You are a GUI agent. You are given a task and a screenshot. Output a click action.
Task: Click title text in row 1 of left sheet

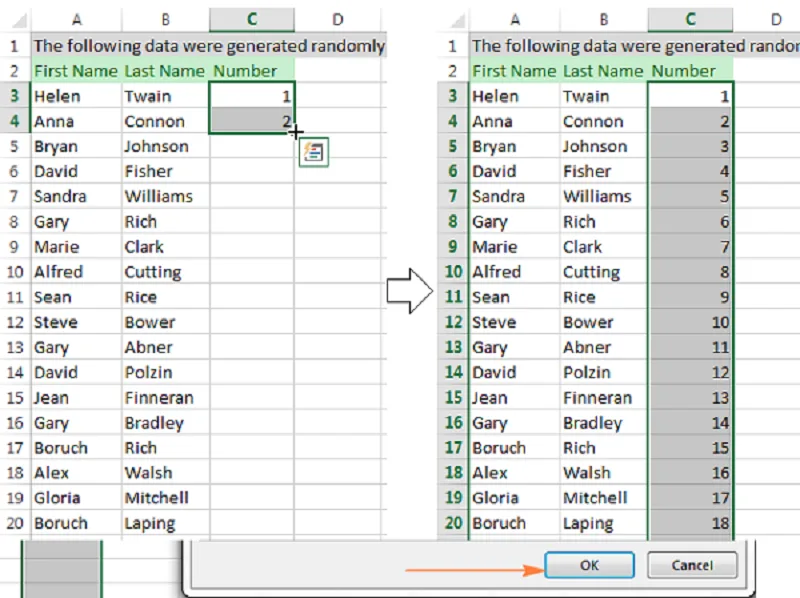click(209, 46)
